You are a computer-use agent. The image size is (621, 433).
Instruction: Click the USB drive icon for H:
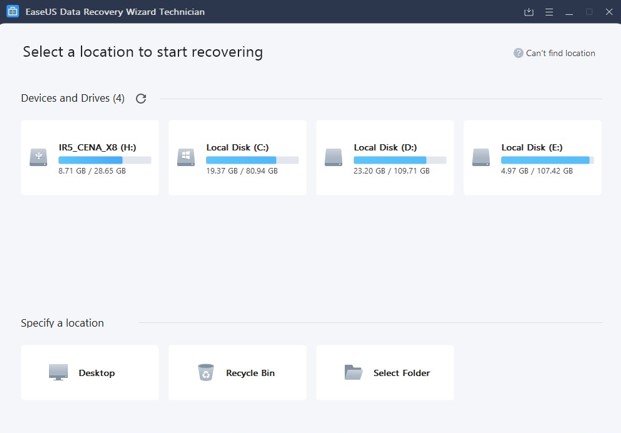tap(38, 157)
